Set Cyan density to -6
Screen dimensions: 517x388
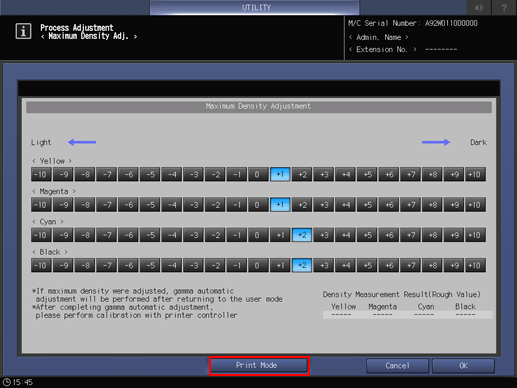pos(128,235)
